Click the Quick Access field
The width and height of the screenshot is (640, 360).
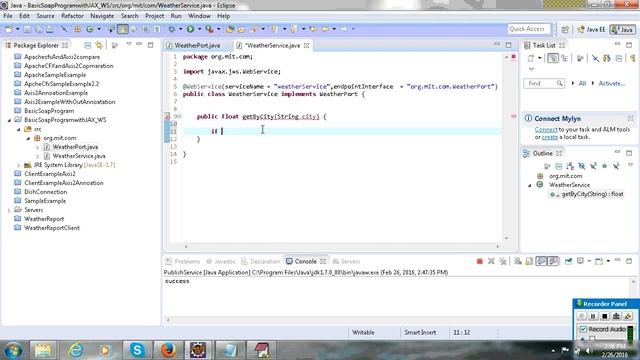click(529, 29)
